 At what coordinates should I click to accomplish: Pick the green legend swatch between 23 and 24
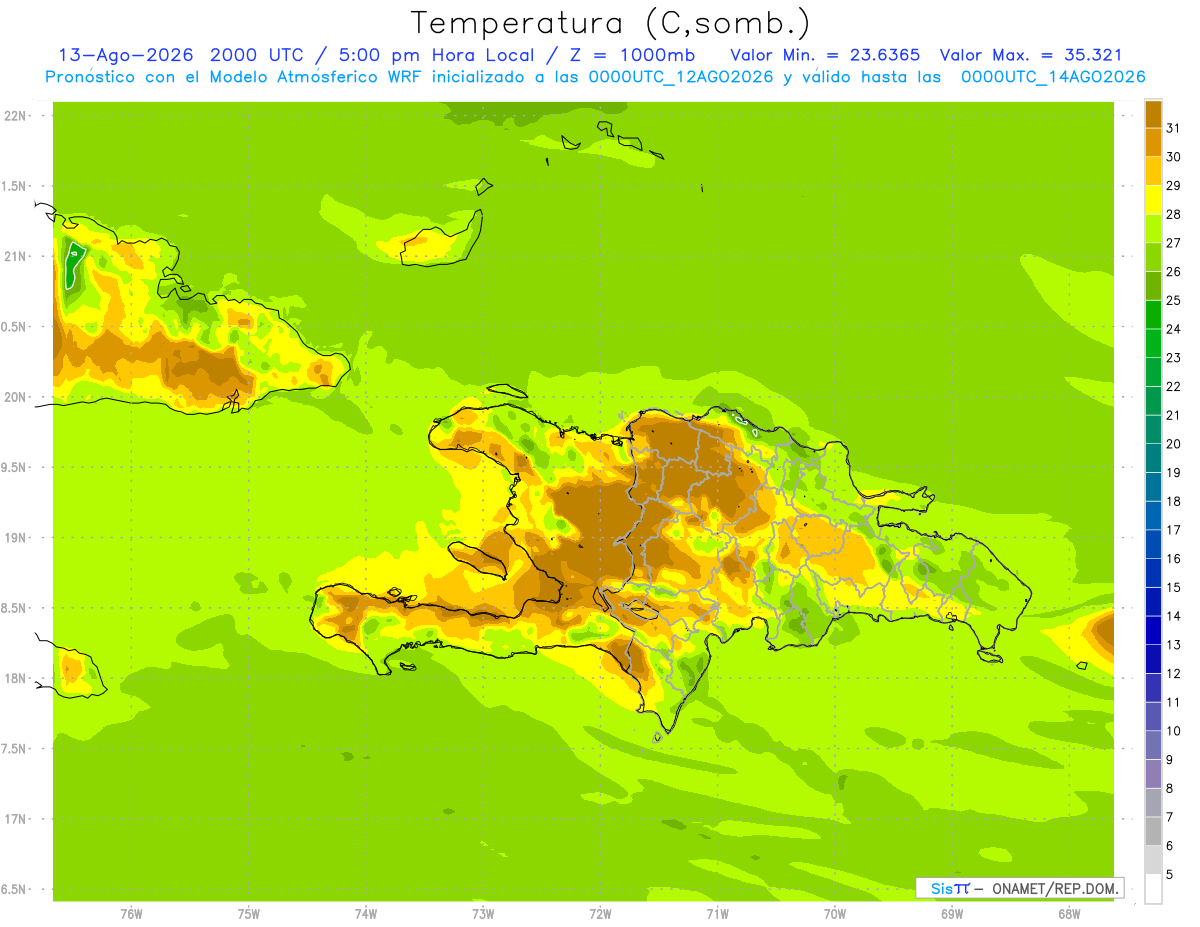(x=1153, y=343)
